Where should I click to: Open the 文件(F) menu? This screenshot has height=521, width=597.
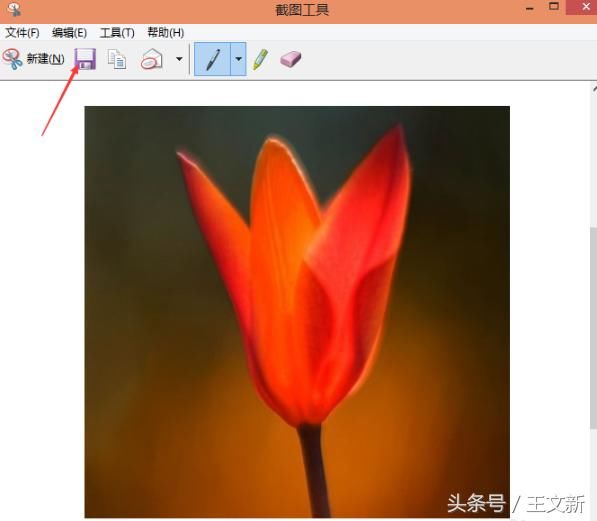pos(22,33)
